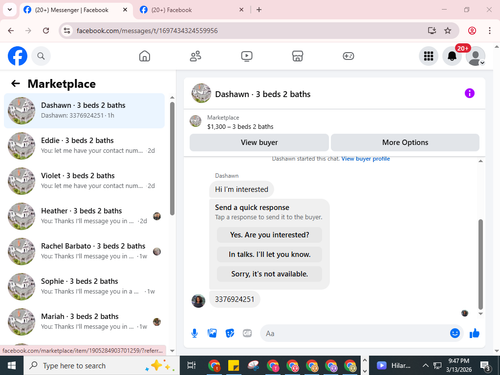500x375 pixels.
Task: Bookmark this page with the star
Action: (x=447, y=31)
